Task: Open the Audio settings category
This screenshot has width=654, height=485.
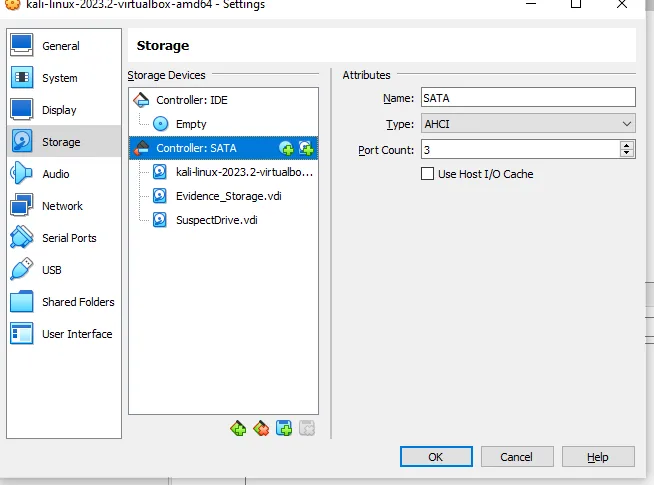Action: click(55, 174)
